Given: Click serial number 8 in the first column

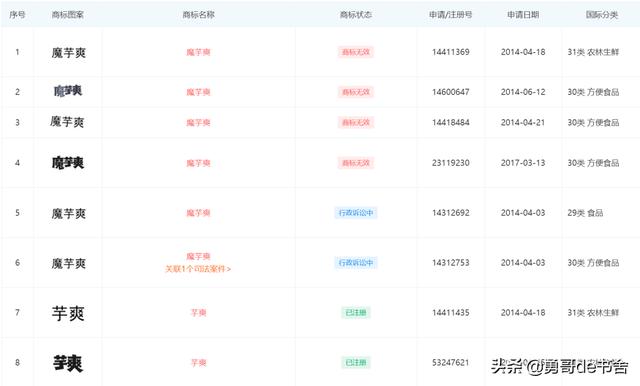Looking at the screenshot, I should pyautogui.click(x=17, y=363).
